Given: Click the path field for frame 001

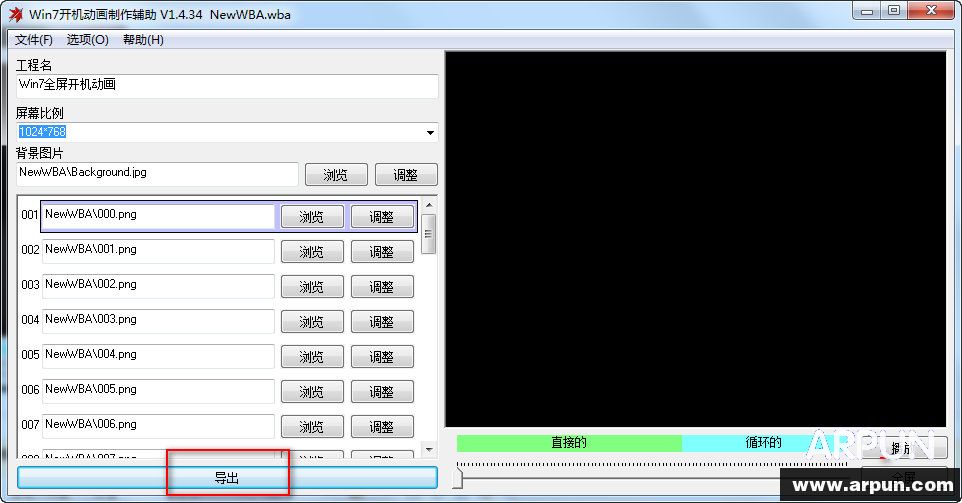Looking at the screenshot, I should click(158, 216).
